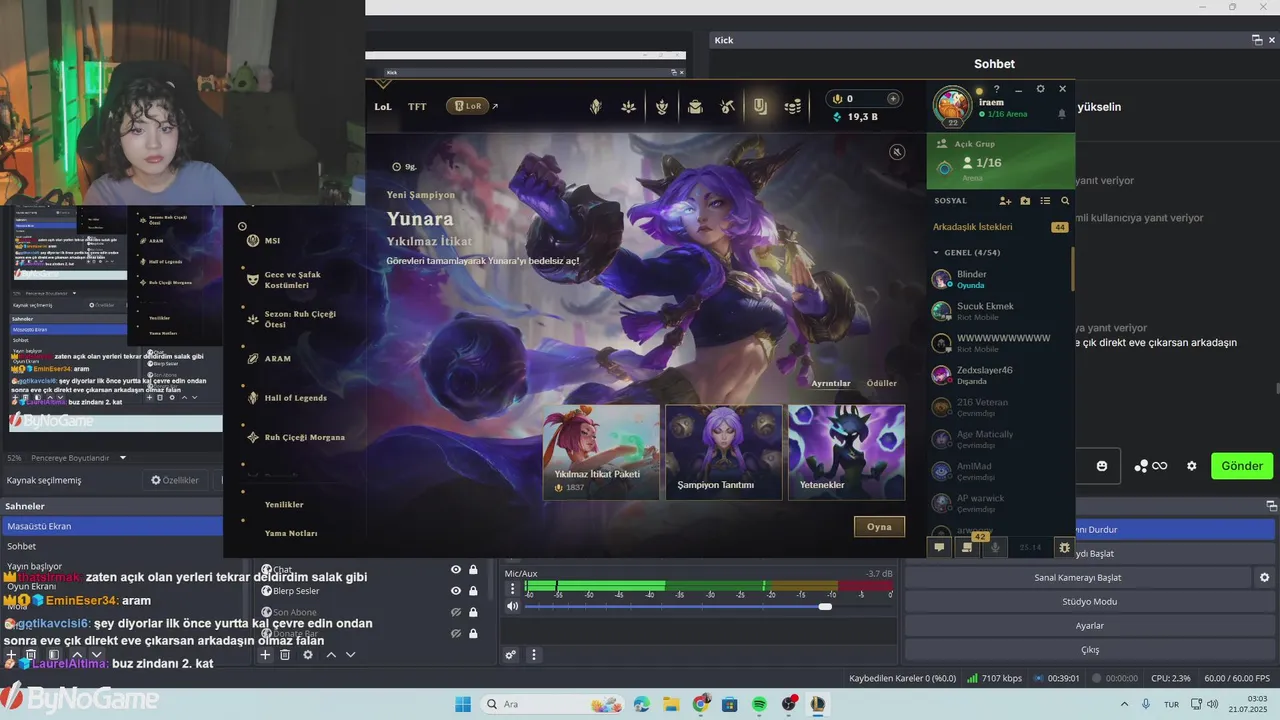This screenshot has width=1280, height=720.
Task: Open the hammer loot crafting icon
Action: (x=728, y=106)
